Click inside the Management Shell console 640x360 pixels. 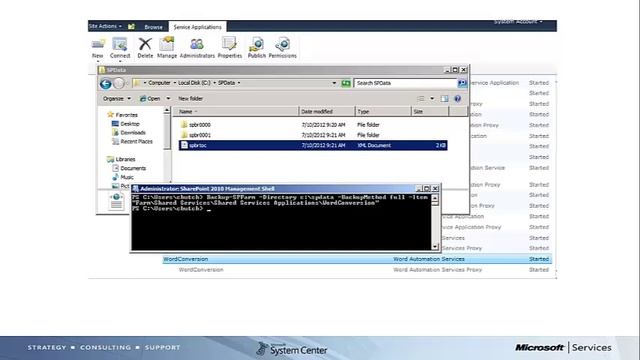[x=281, y=222]
